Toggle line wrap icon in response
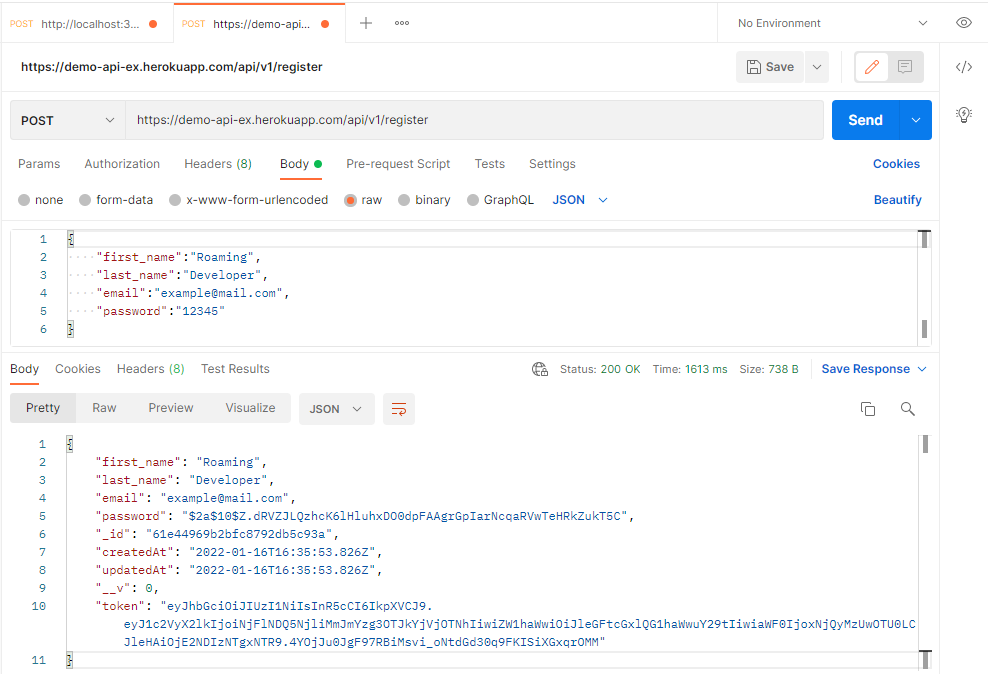The height and width of the screenshot is (674, 988). (x=399, y=409)
